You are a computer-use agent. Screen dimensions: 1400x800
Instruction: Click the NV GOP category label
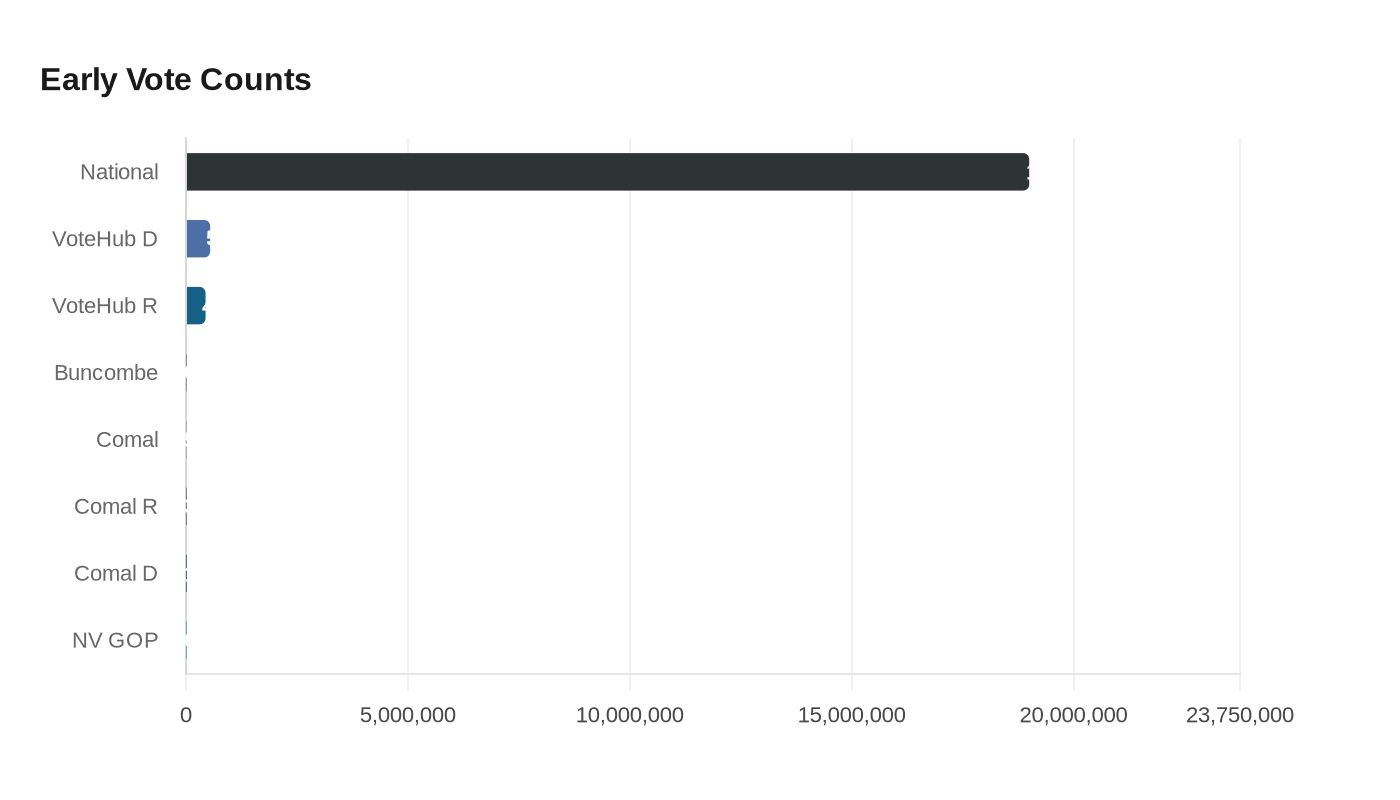coord(115,640)
